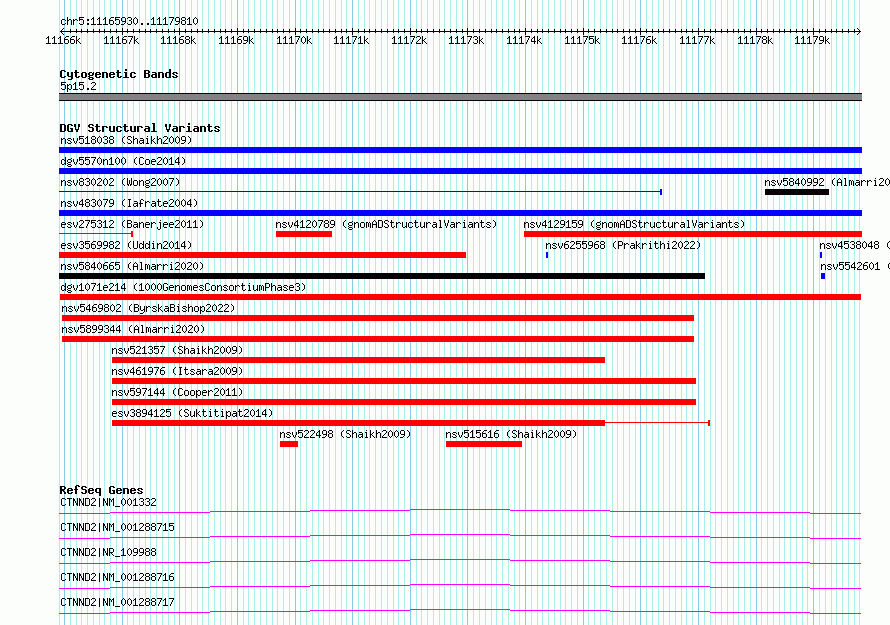Viewport: 890px width, 625px height.
Task: Click the 5p15.2 band label
Action: [x=78, y=86]
